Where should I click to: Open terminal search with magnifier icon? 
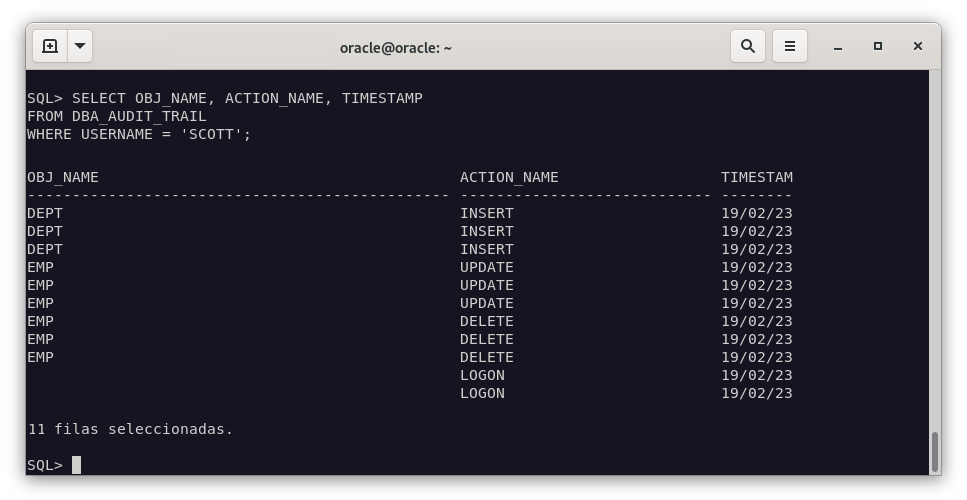pos(747,46)
